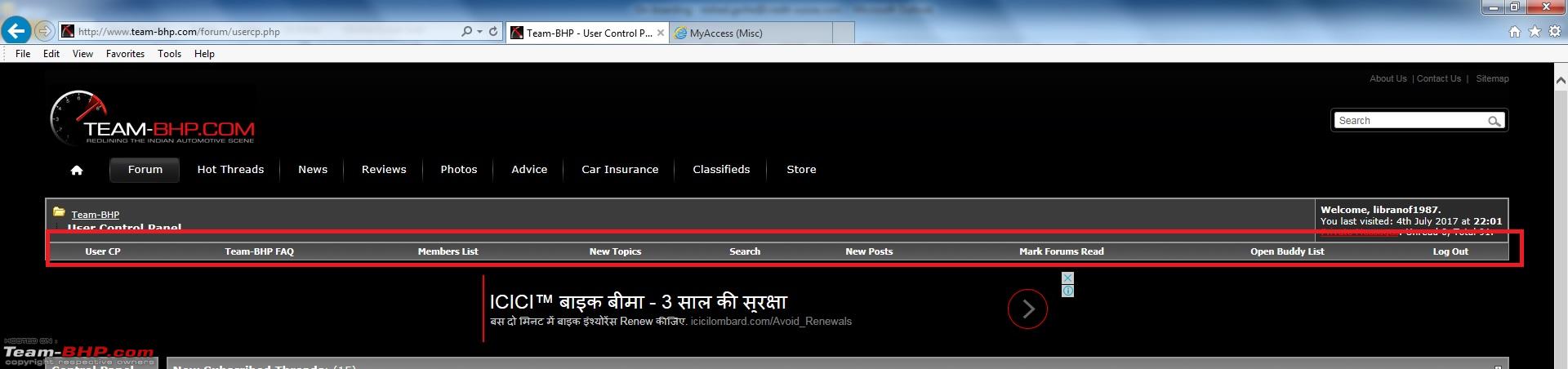Open the Photos section

click(459, 170)
